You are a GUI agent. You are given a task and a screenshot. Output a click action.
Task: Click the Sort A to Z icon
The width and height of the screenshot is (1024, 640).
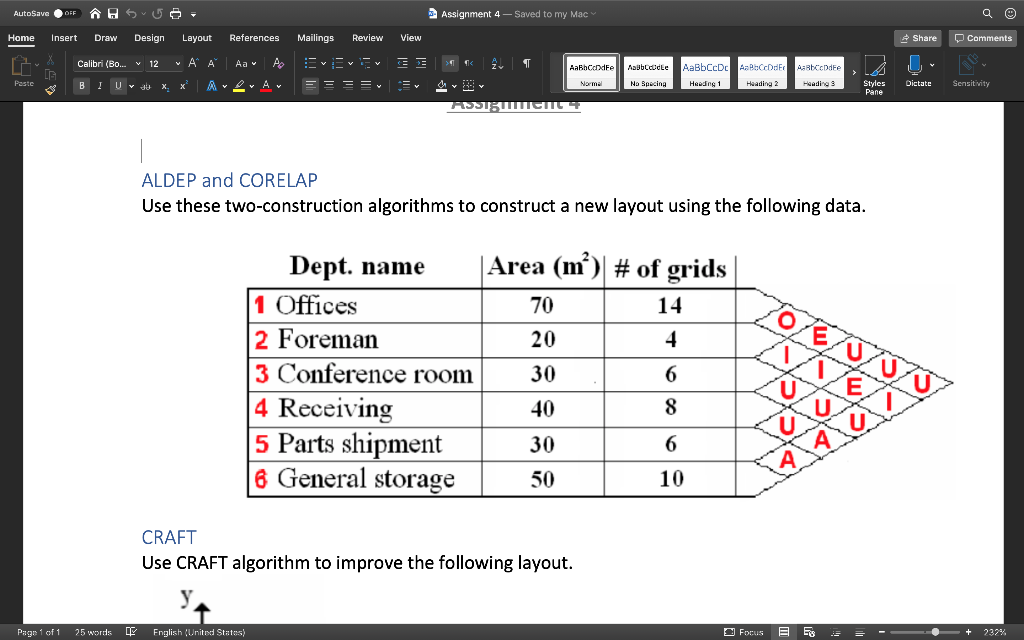[497, 63]
